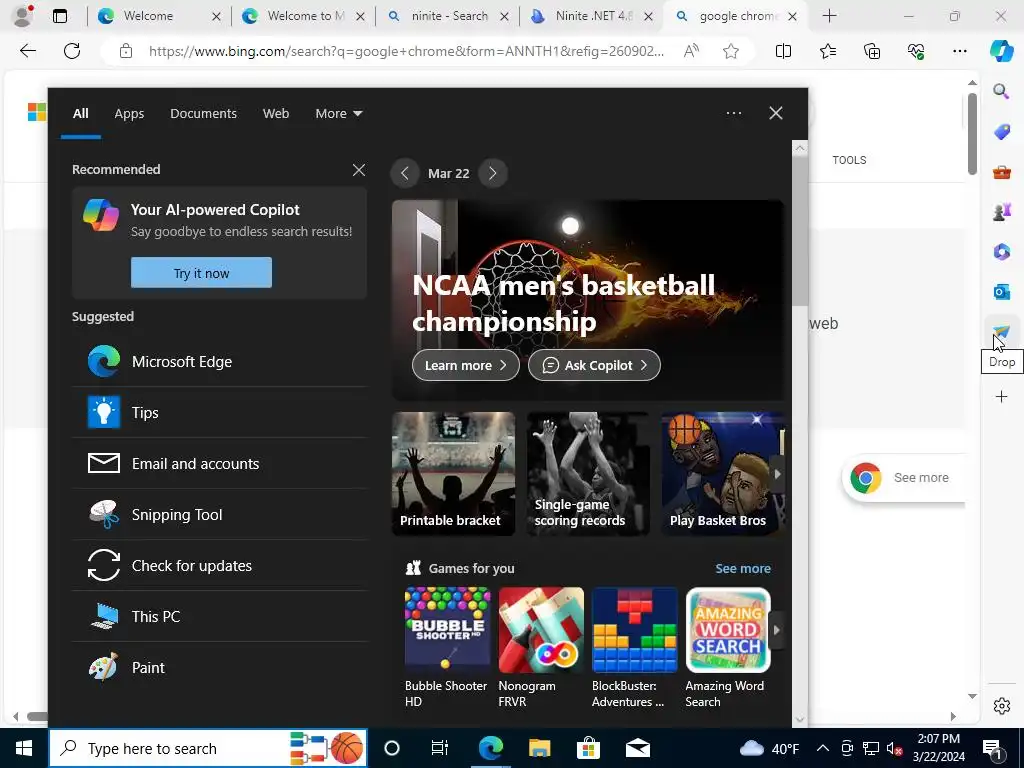The image size is (1024, 768).
Task: Open Copilot icon in Edge toolbar
Action: [x=1001, y=51]
